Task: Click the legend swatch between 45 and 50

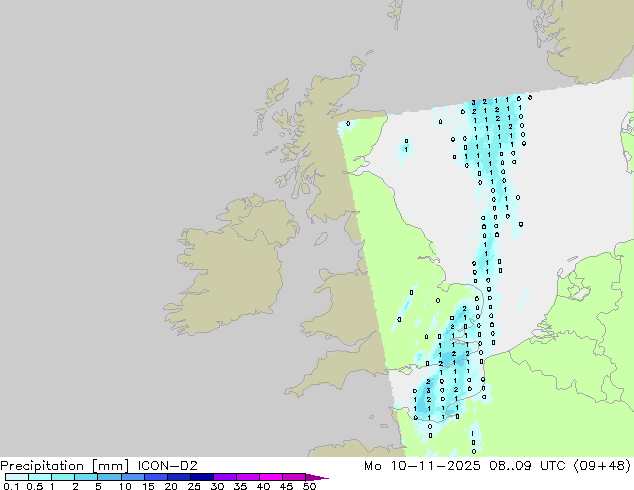Action: pyautogui.click(x=294, y=477)
